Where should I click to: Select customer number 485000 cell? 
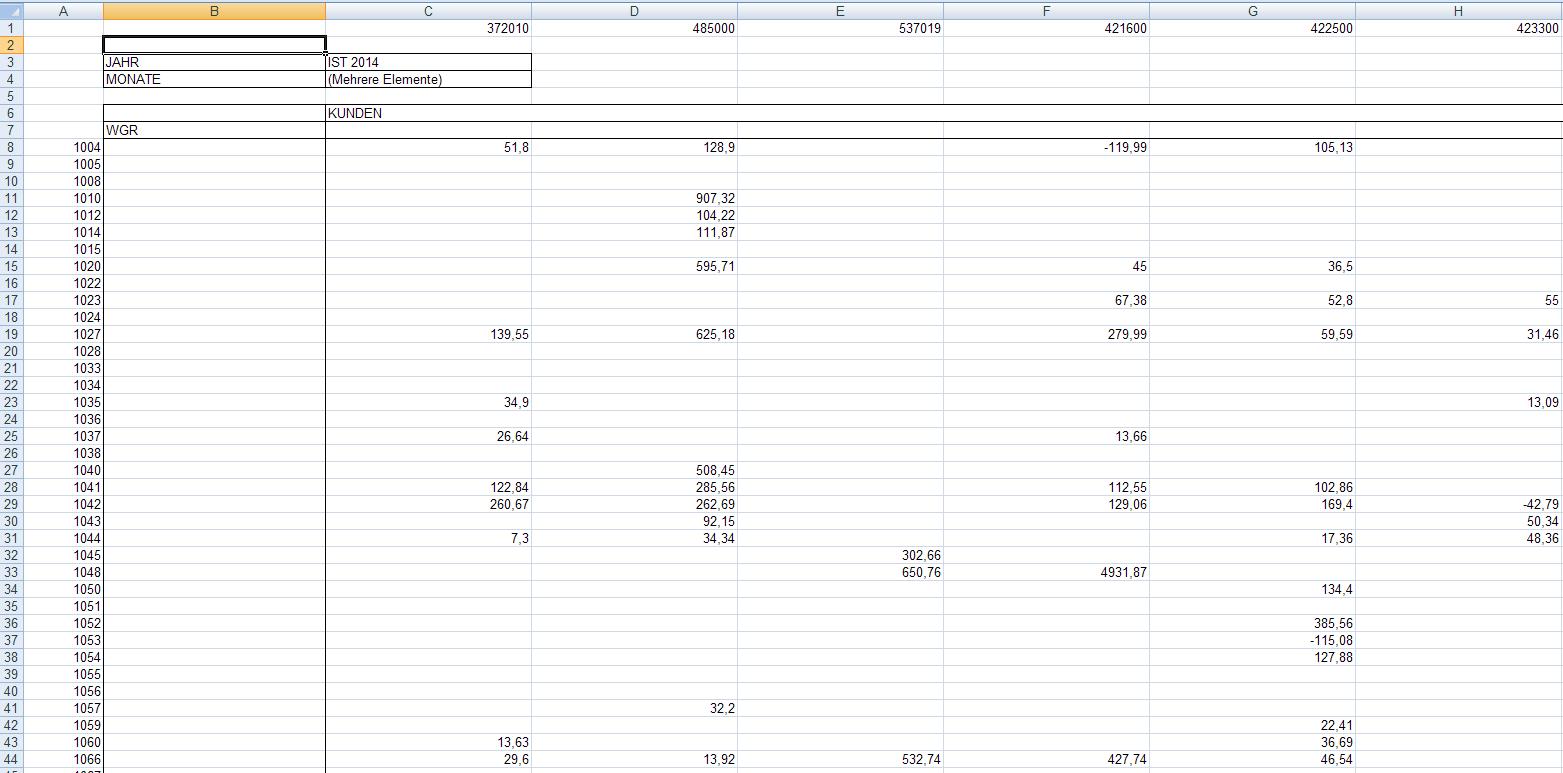coord(634,28)
